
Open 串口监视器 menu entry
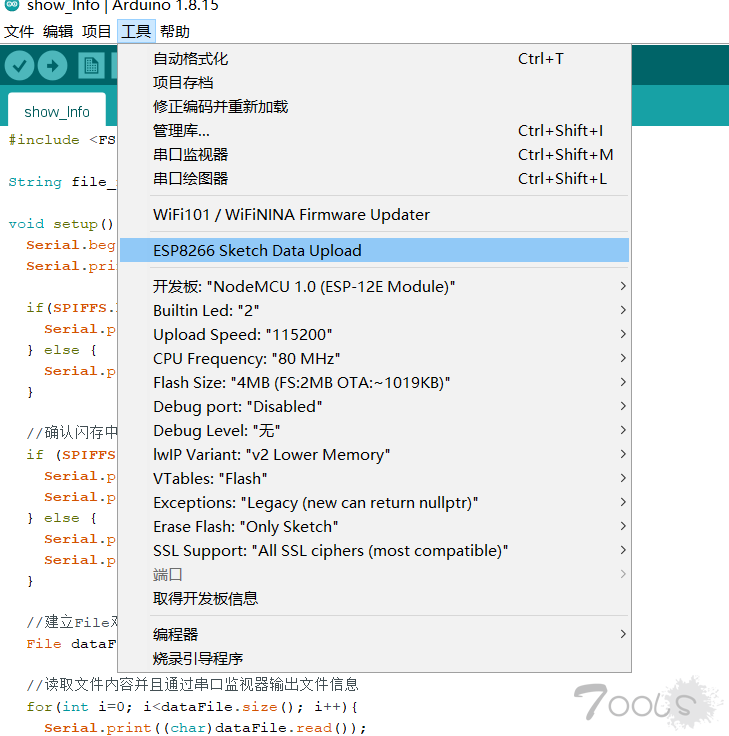tap(374, 154)
